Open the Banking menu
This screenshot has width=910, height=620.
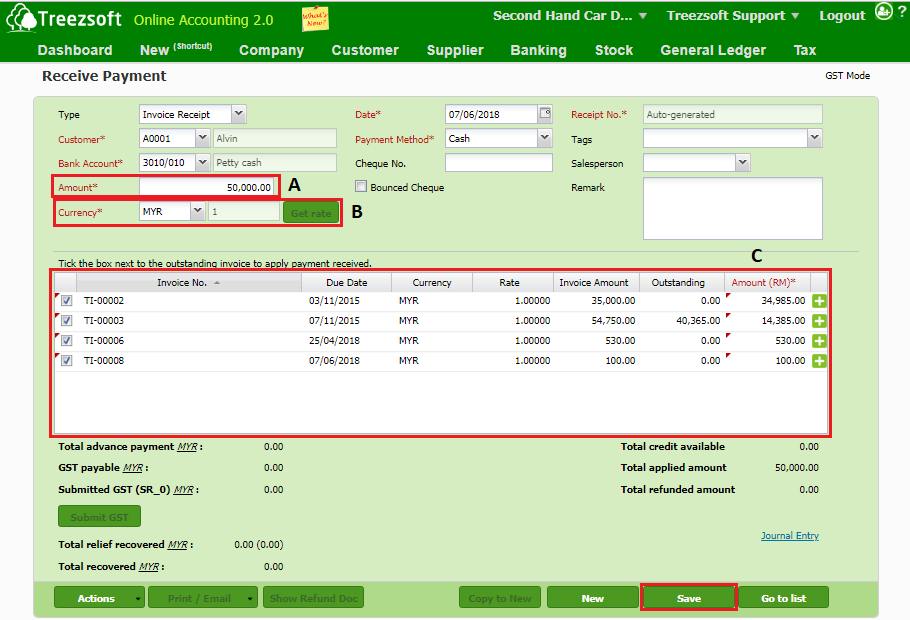[x=539, y=51]
